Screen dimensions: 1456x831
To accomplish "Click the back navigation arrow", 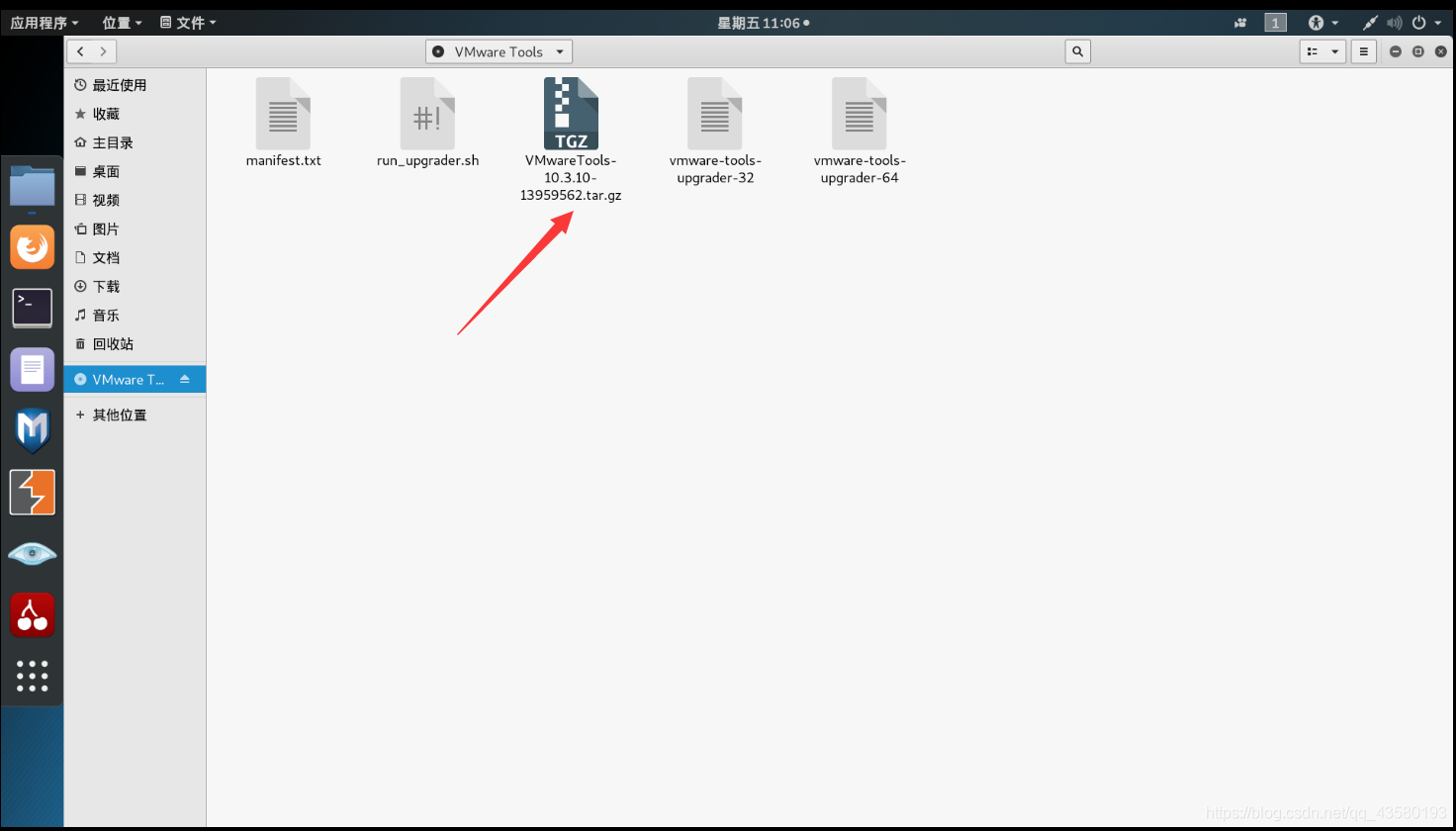I will [x=80, y=51].
